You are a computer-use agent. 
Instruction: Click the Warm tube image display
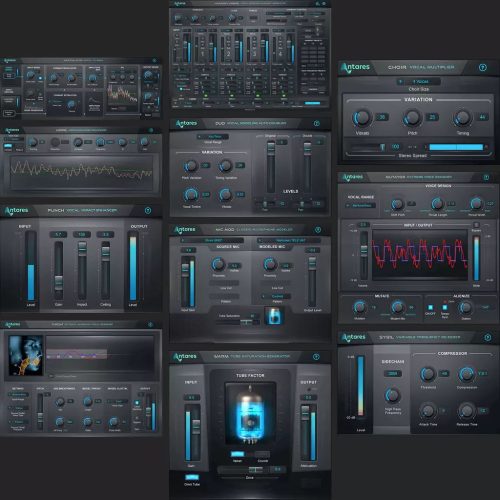pos(250,414)
